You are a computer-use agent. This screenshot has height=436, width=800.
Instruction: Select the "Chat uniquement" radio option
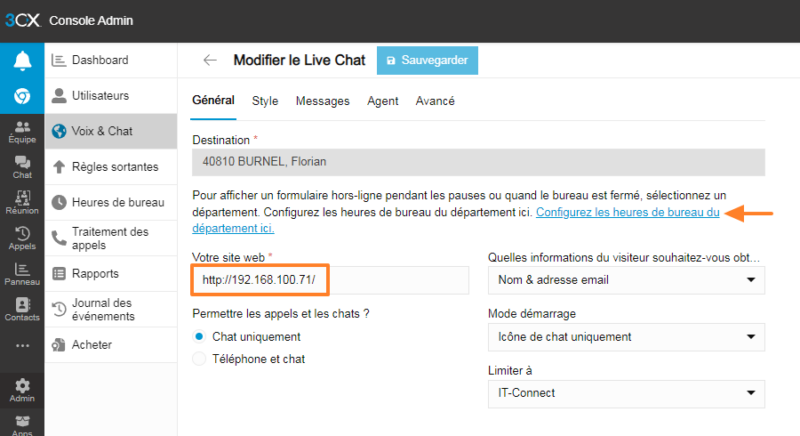(199, 336)
